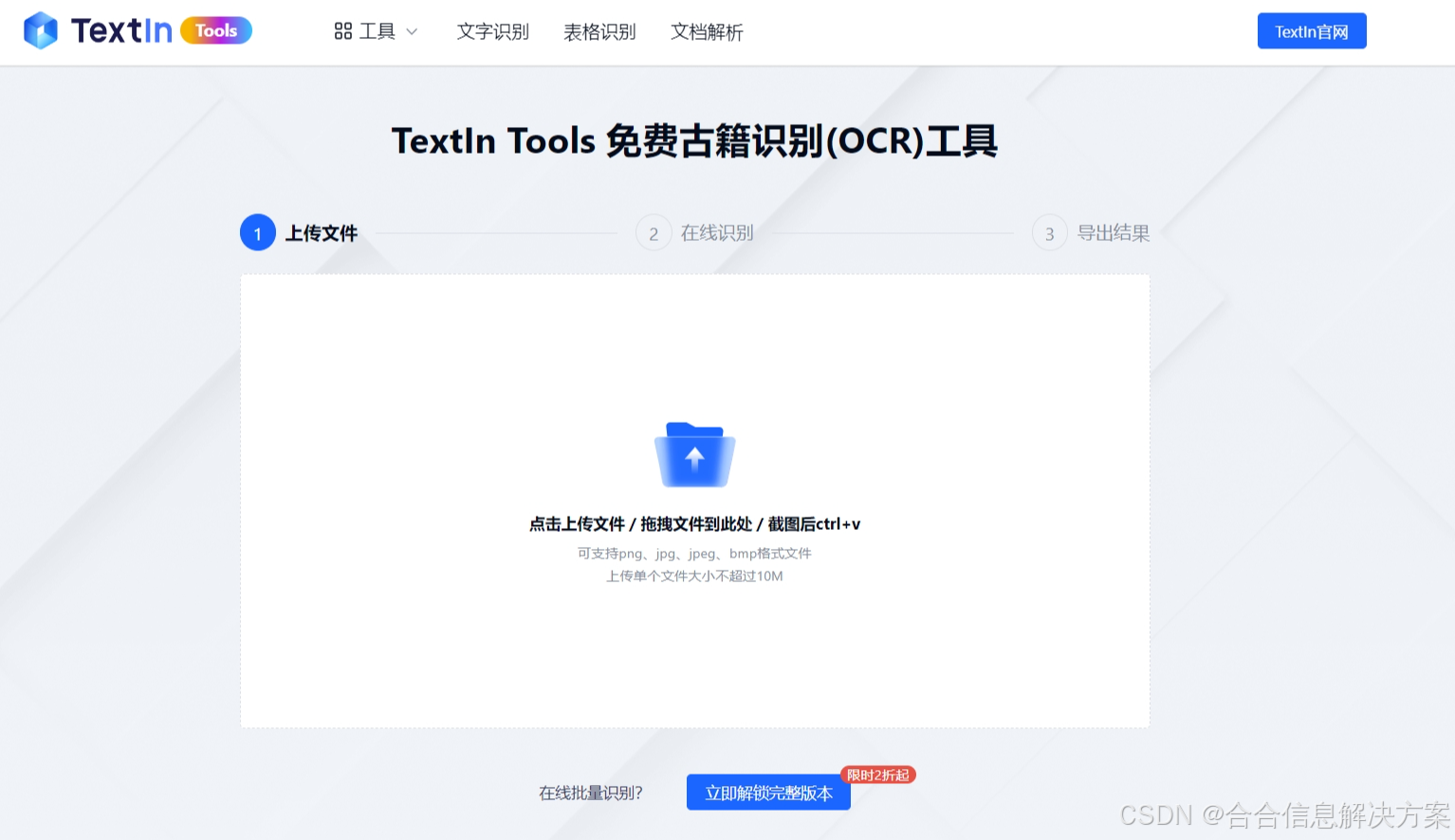Click the TextIn wordmark in header

point(121,31)
